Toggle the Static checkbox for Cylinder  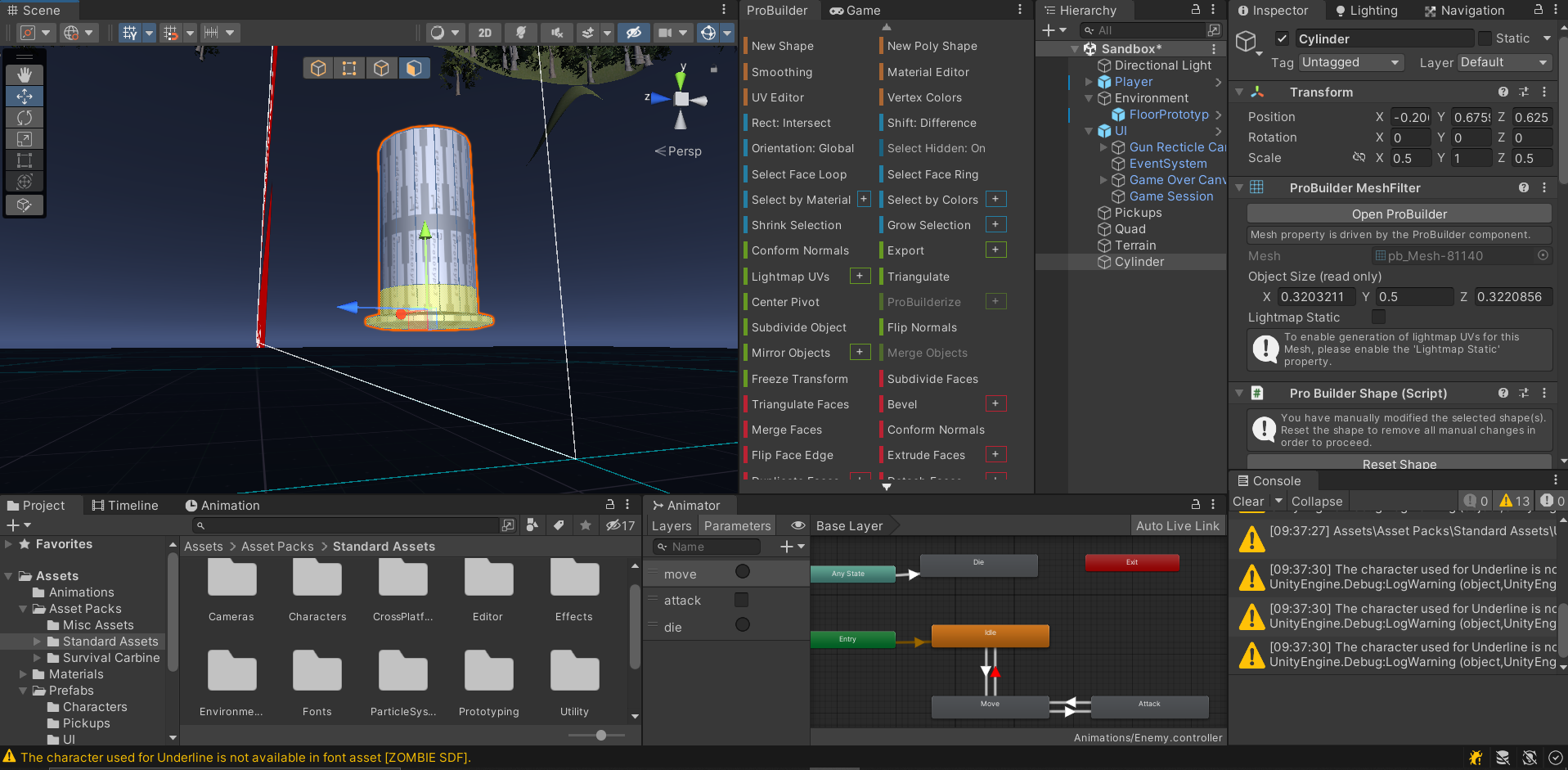pos(1485,38)
